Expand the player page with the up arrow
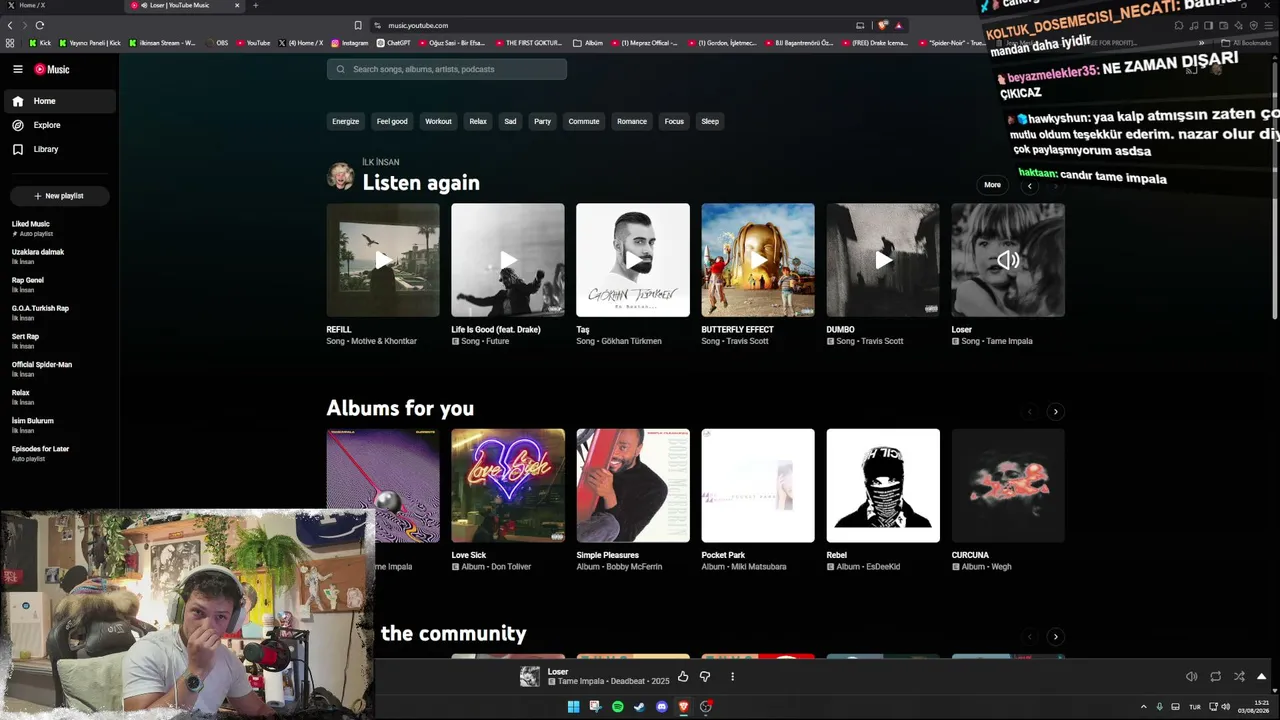This screenshot has width=1280, height=720. (1261, 677)
